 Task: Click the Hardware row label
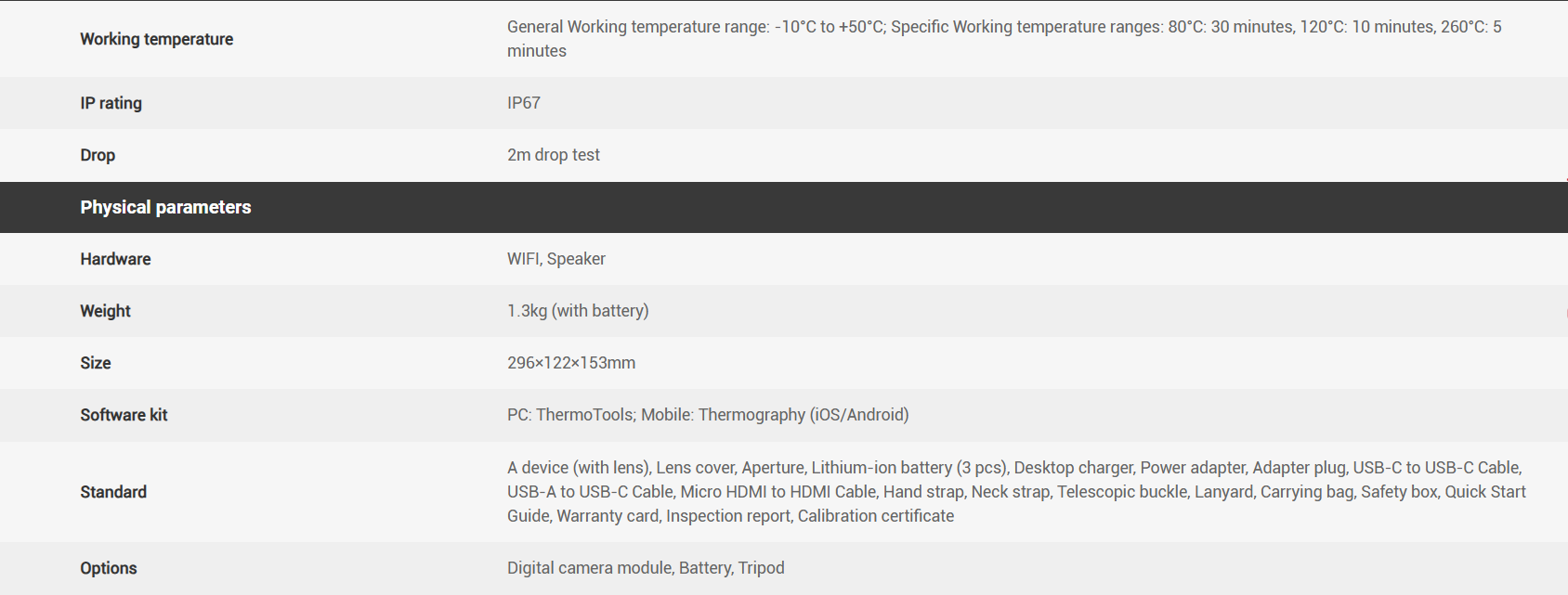click(x=115, y=259)
